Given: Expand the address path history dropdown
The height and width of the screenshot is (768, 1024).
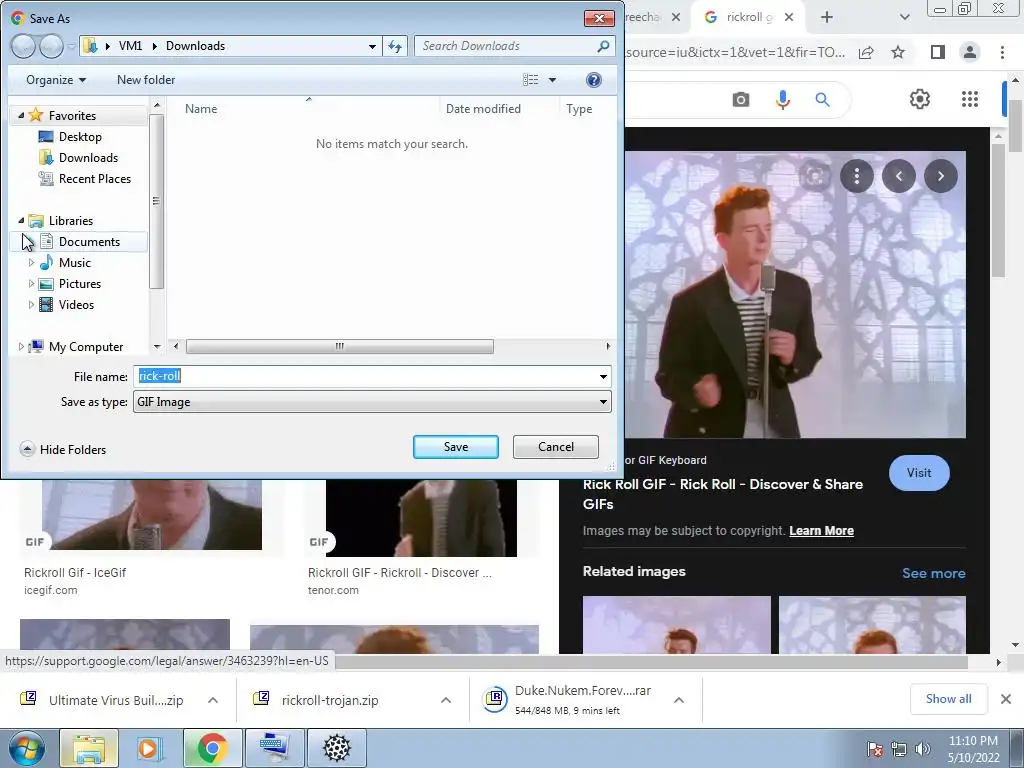Looking at the screenshot, I should 372,46.
